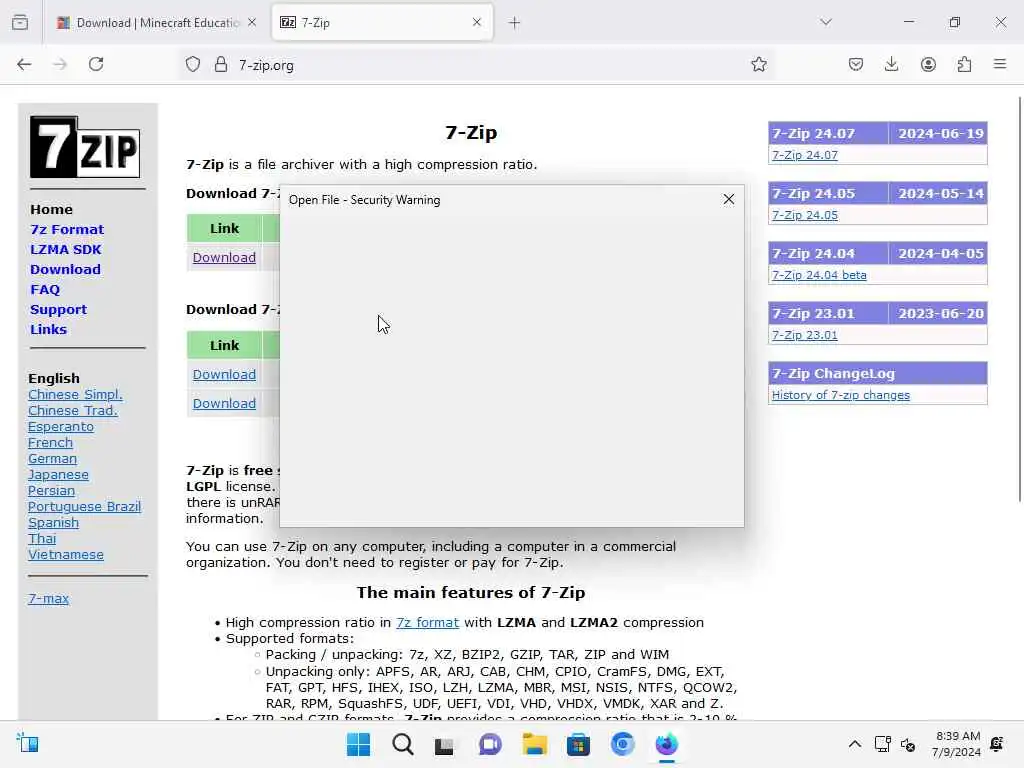Open the extensions puzzle icon
This screenshot has width=1024, height=768.
964,64
